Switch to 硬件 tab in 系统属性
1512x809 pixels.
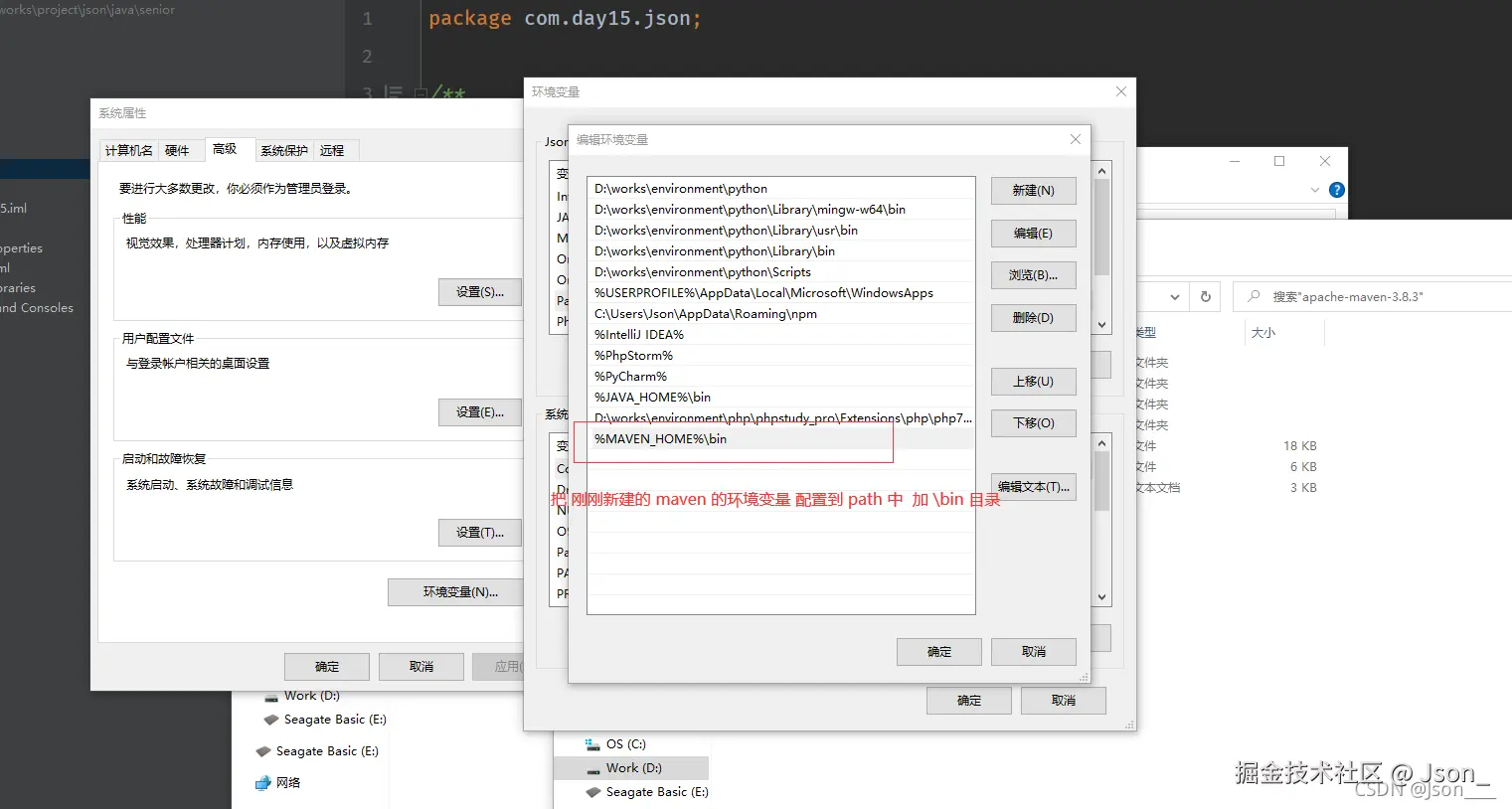click(177, 151)
